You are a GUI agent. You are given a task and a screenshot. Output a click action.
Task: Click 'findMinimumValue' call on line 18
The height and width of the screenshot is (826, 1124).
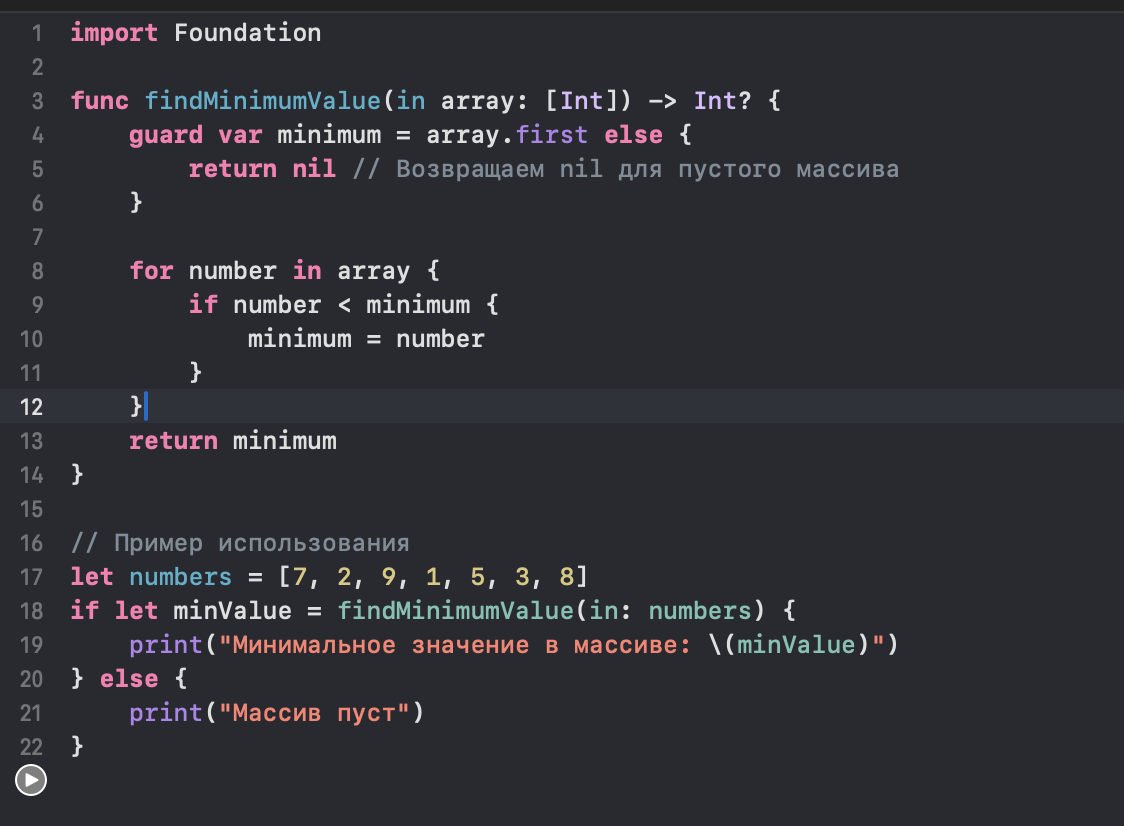tap(455, 611)
